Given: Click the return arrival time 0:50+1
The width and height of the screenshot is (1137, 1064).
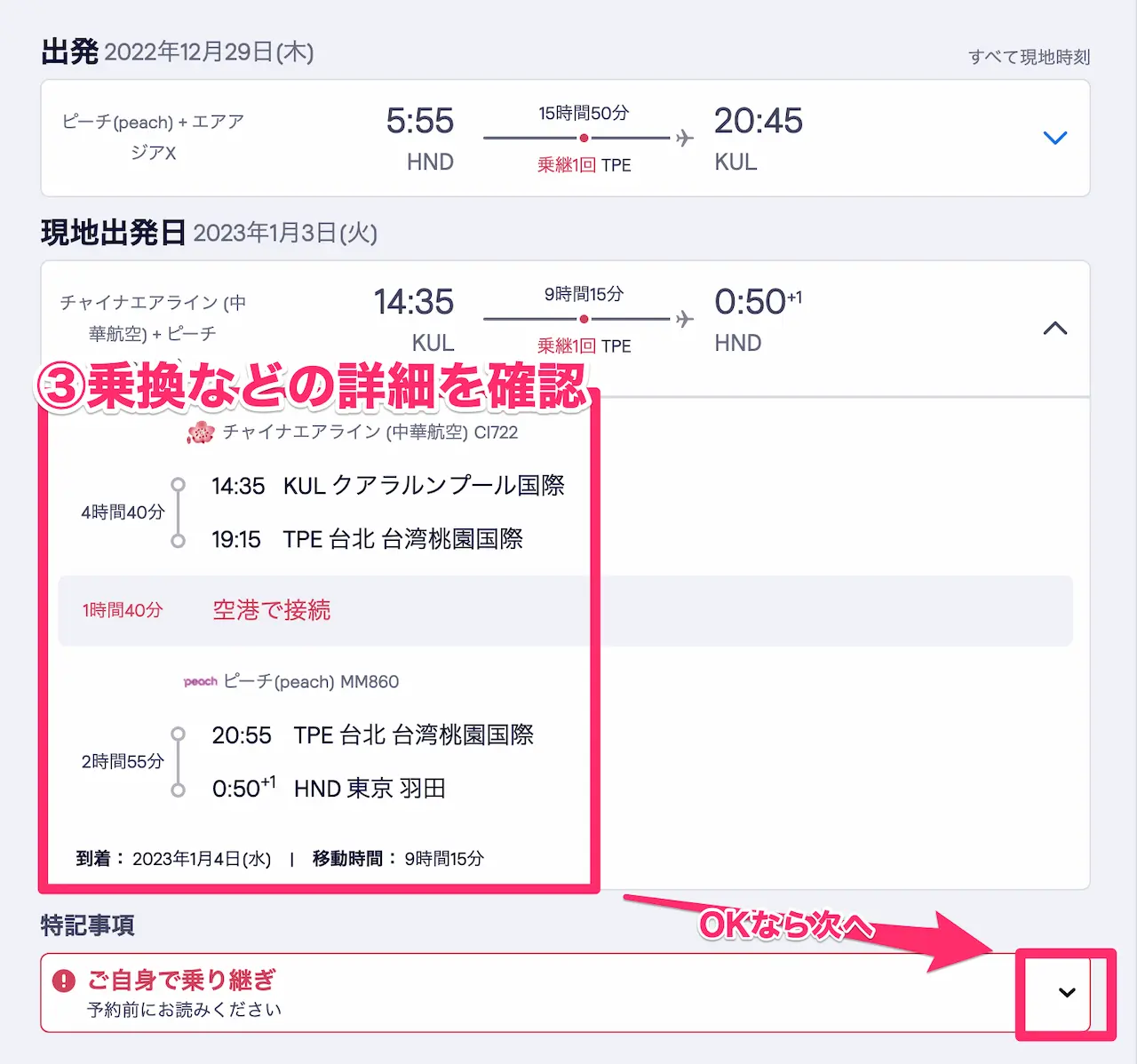Looking at the screenshot, I should (758, 302).
